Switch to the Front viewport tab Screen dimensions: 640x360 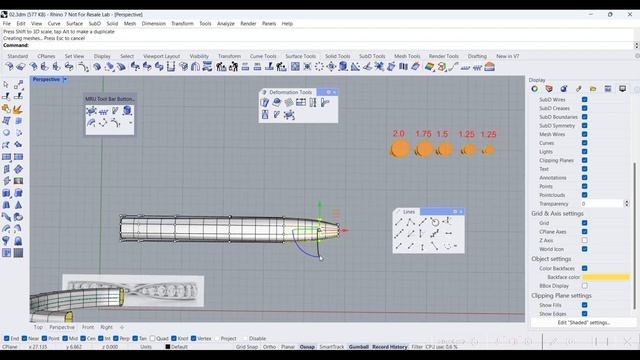[x=88, y=327]
